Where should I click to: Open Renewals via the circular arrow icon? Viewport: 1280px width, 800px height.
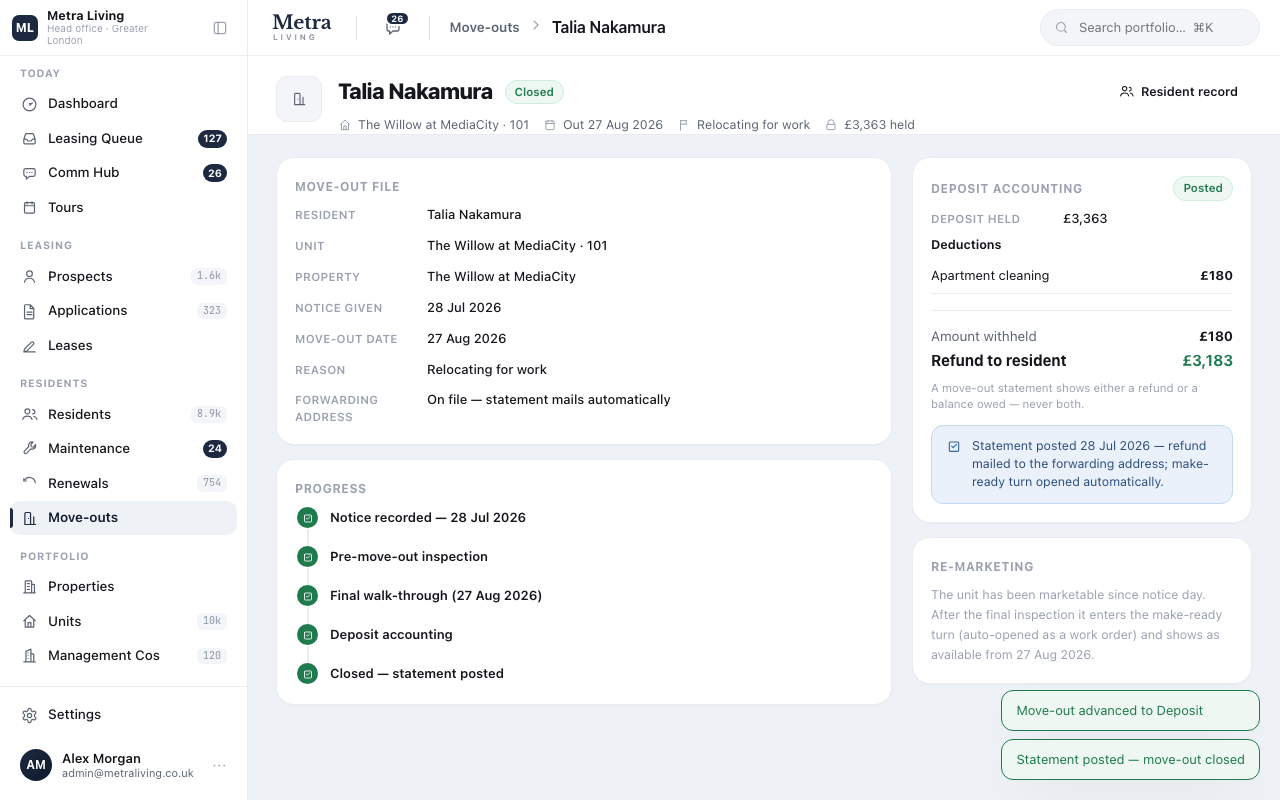30,484
